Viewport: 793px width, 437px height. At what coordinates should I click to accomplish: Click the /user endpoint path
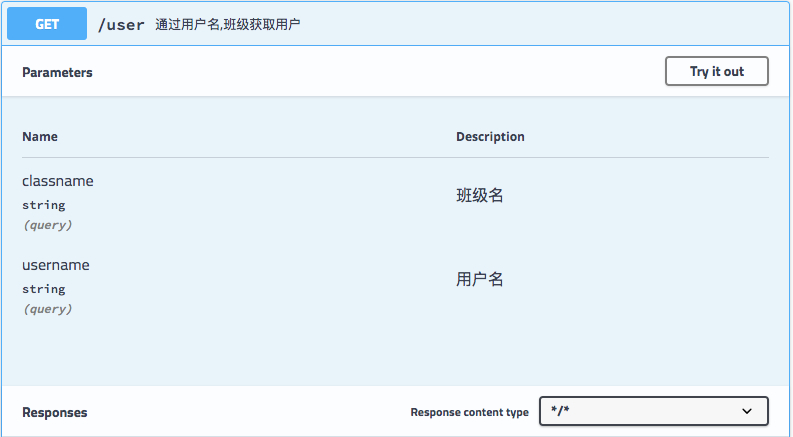tap(120, 25)
